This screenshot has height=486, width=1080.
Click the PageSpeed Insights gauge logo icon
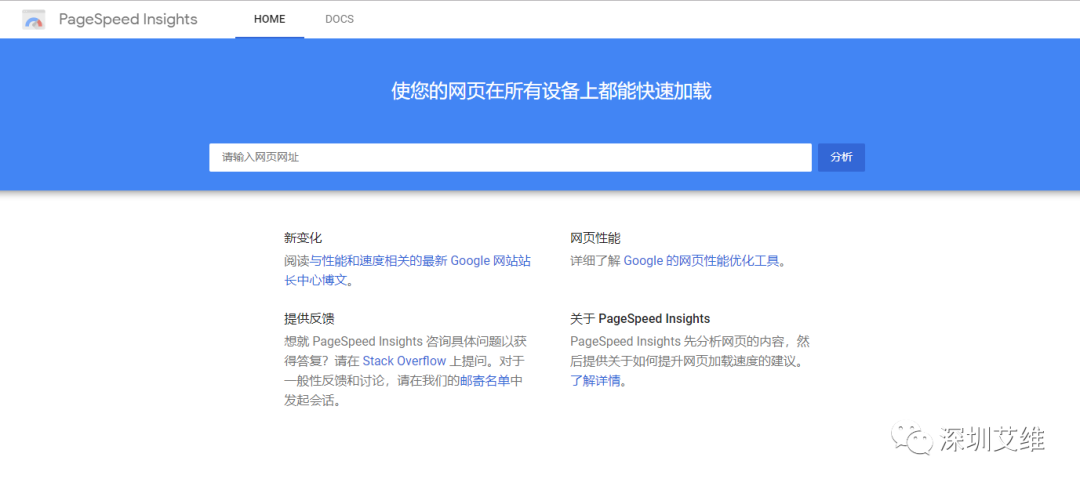coord(34,19)
